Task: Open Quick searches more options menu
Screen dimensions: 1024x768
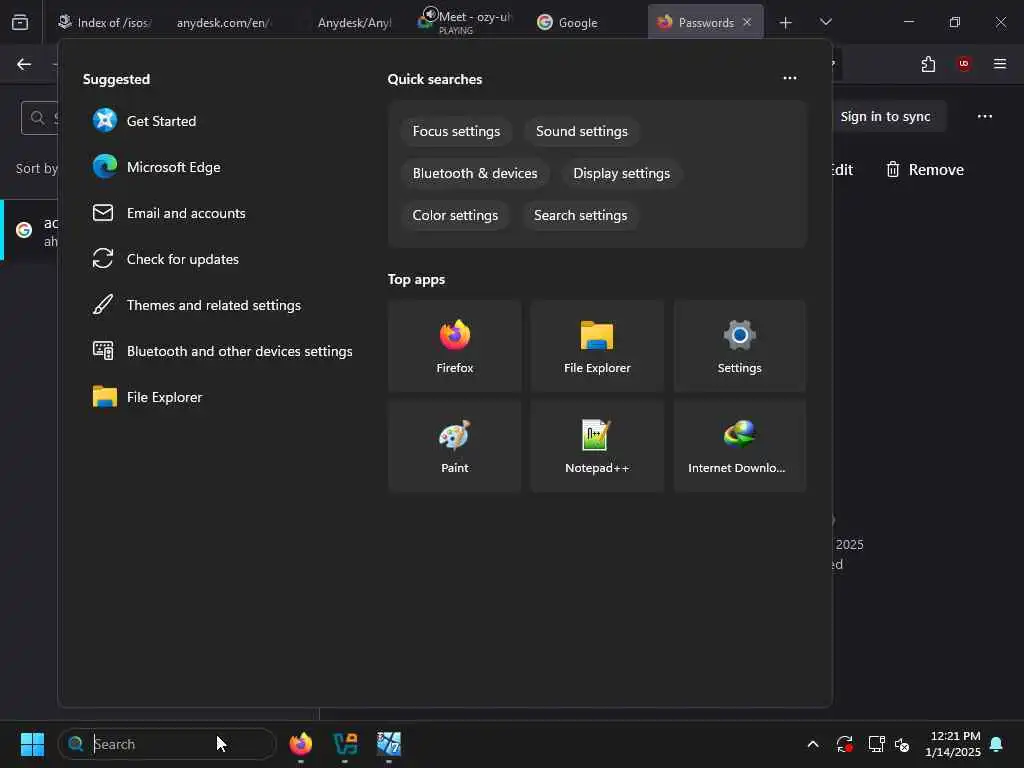Action: point(790,78)
